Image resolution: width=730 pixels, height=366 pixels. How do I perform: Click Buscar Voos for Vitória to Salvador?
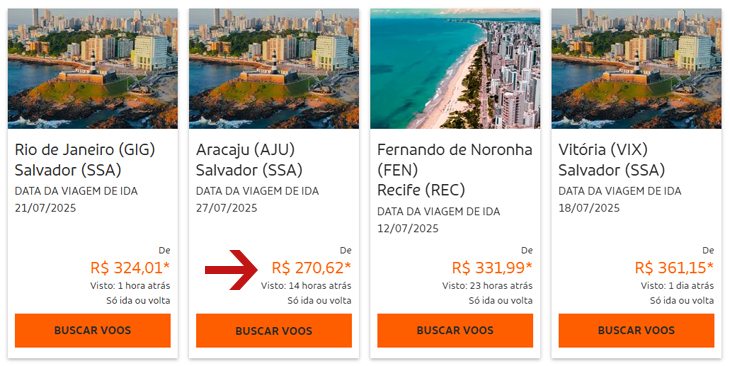[636, 331]
